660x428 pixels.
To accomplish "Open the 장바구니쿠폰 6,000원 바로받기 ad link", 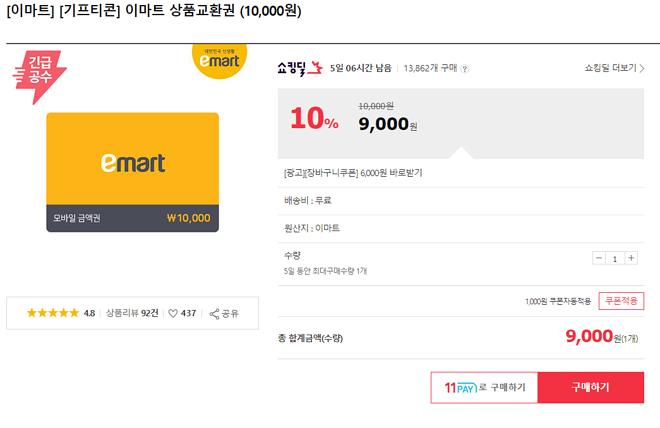I will point(354,173).
